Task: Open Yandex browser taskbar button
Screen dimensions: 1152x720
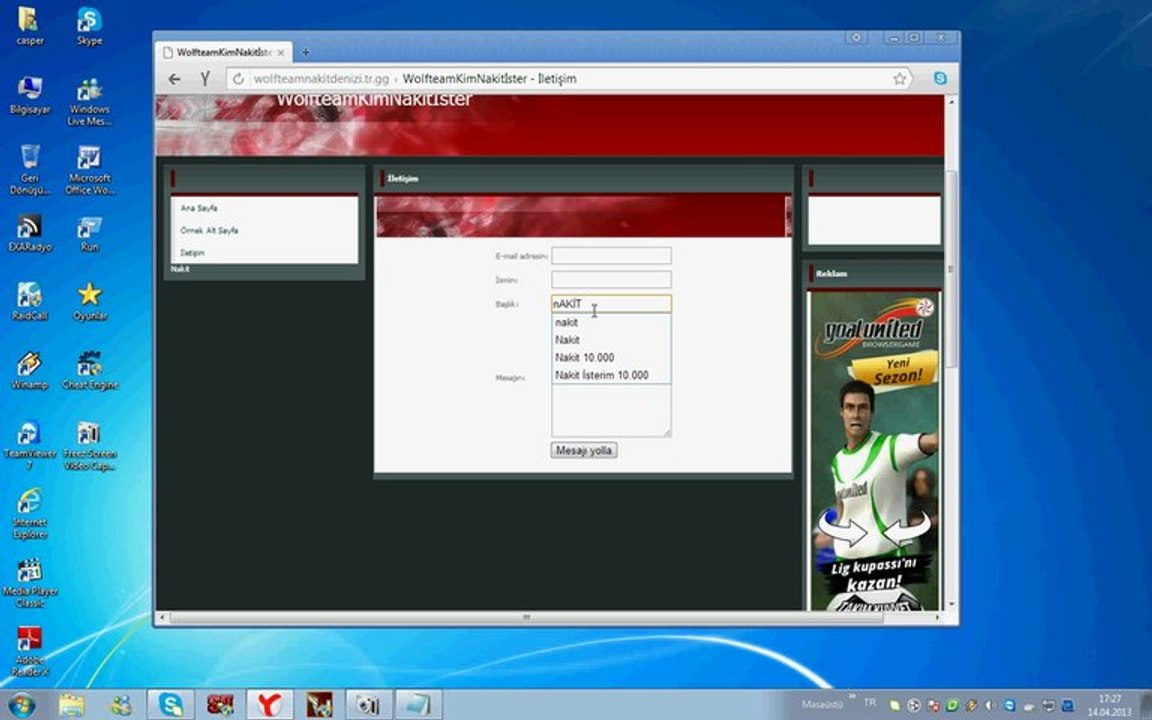Action: click(x=269, y=705)
